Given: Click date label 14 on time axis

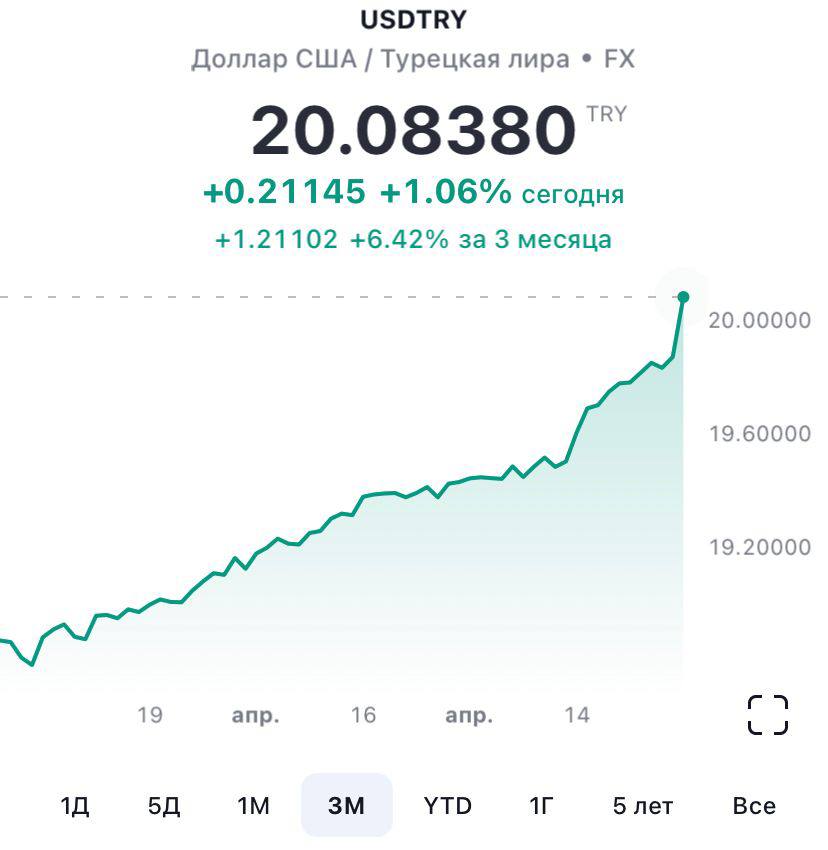Looking at the screenshot, I should point(577,715).
